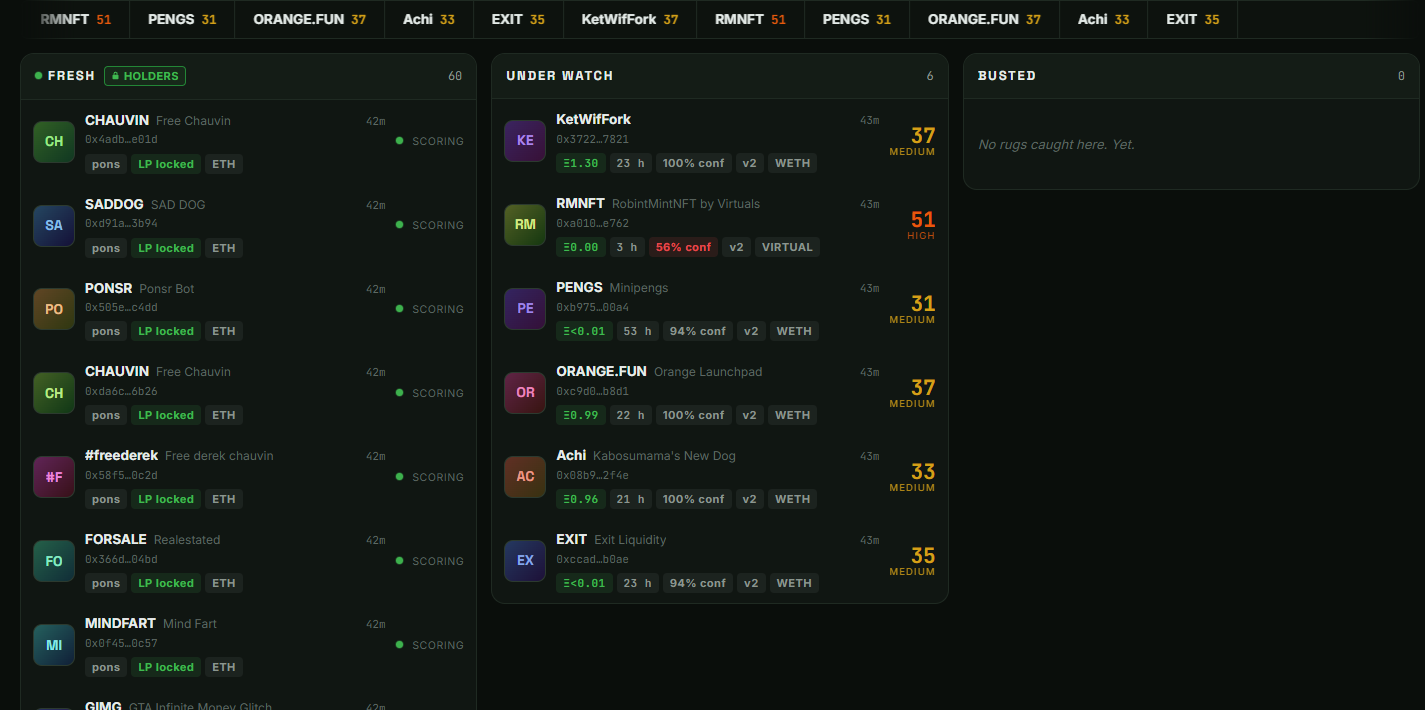Screen dimensions: 1425x710
Task: Click address 0xa010…e762 under RMNFT
Action: click(593, 223)
